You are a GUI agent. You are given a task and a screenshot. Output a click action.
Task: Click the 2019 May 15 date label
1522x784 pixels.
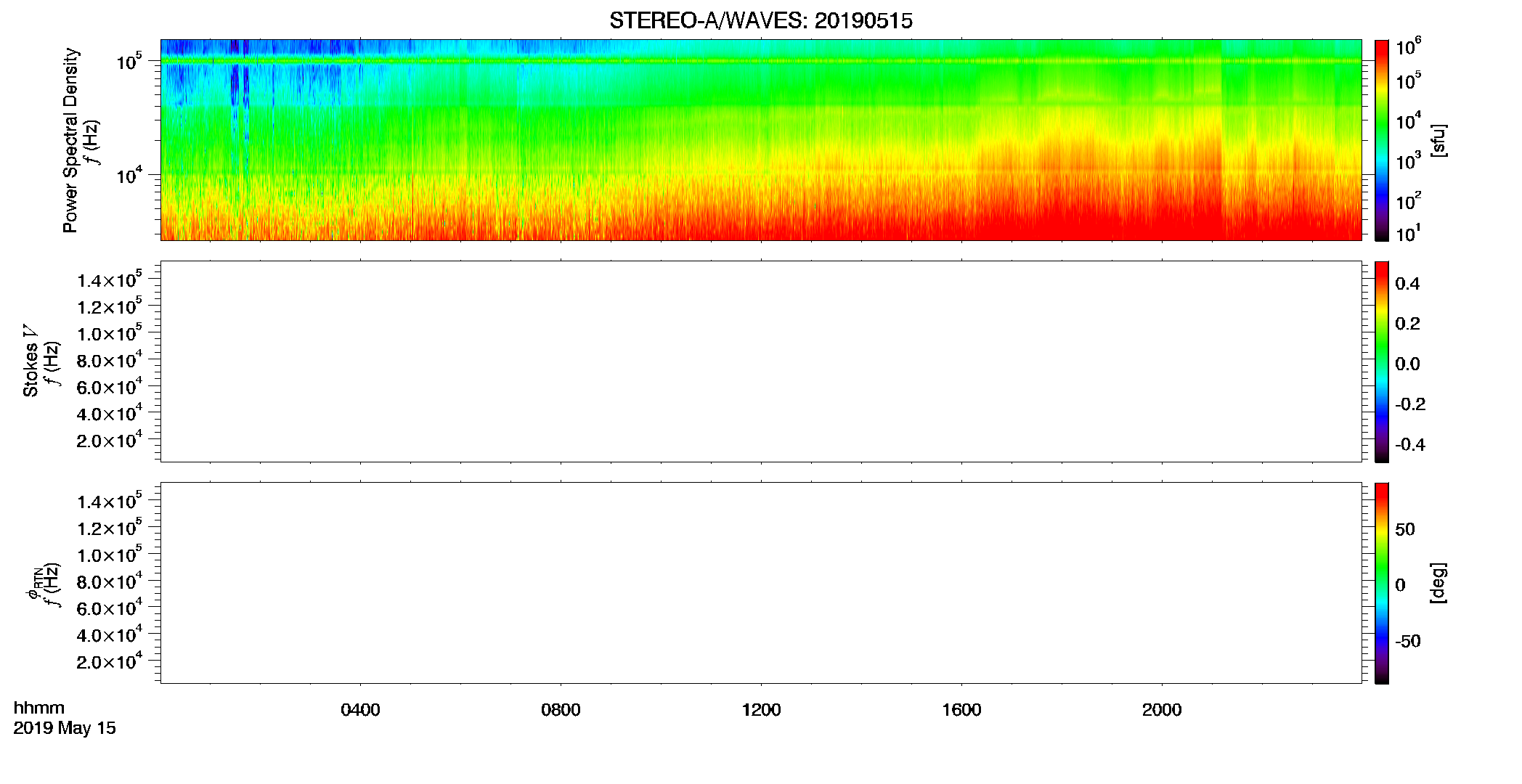pyautogui.click(x=65, y=728)
